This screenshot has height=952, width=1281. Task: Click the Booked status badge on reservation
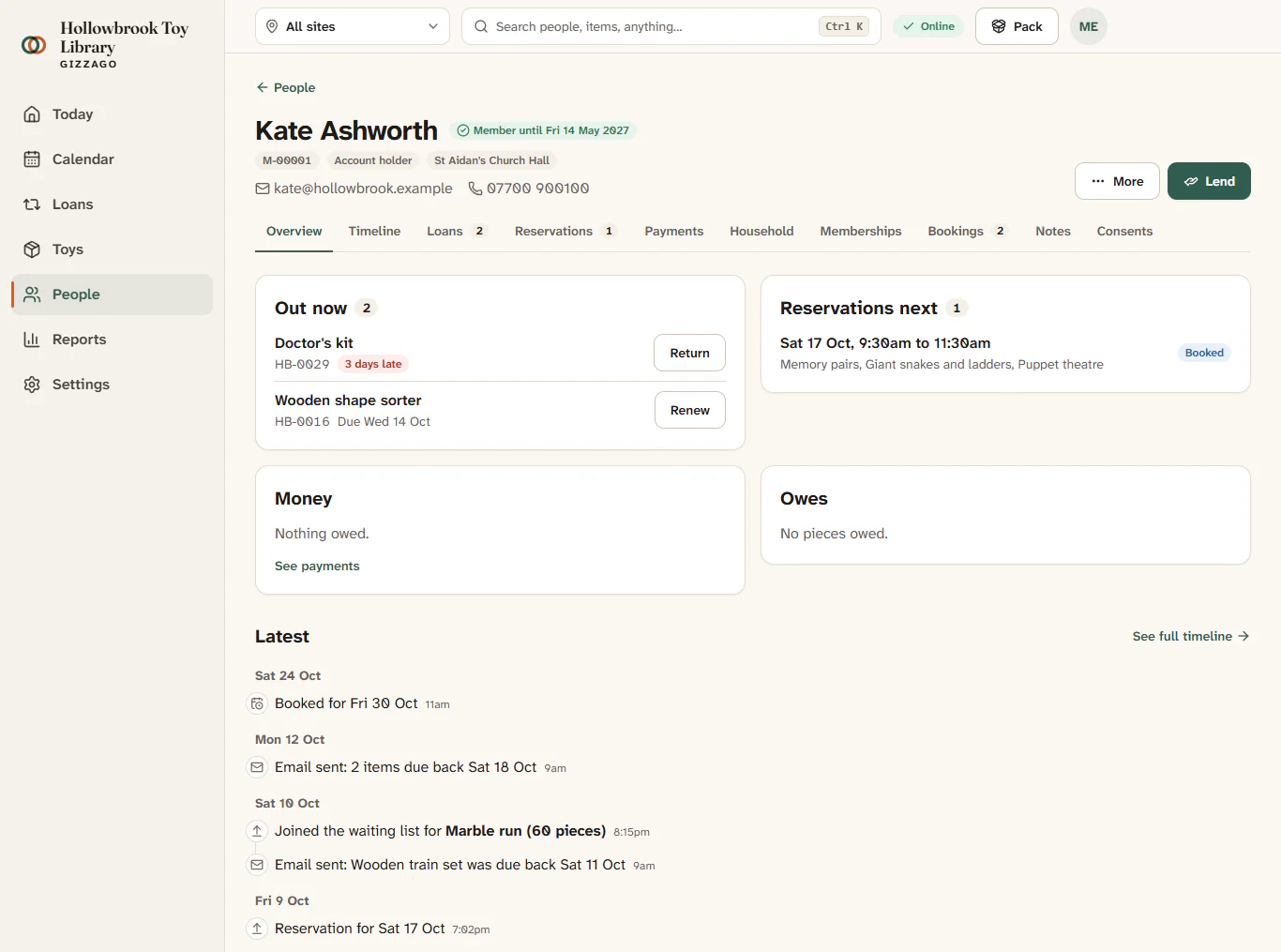[1204, 353]
